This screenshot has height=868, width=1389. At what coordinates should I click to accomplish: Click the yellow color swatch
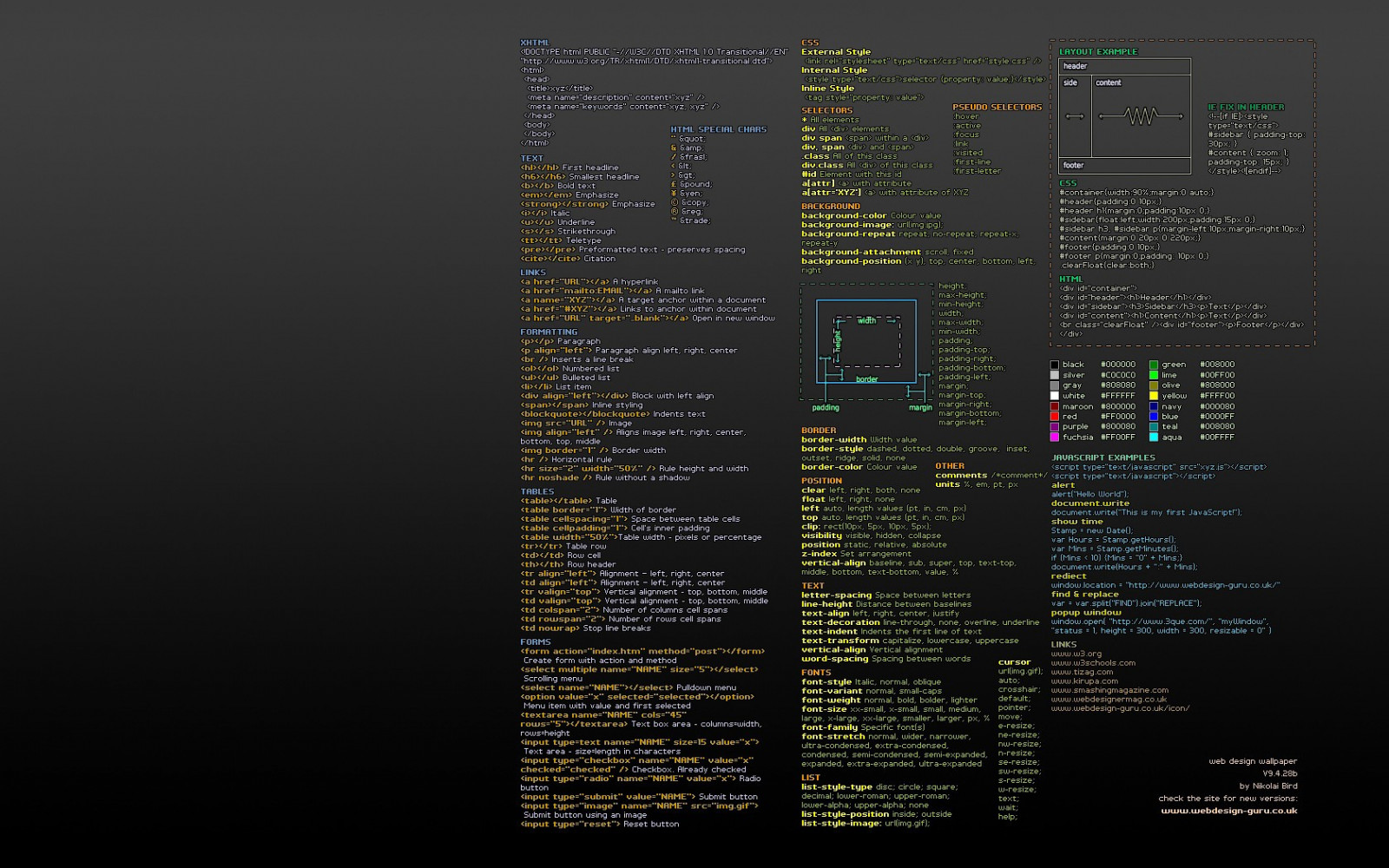(1152, 395)
